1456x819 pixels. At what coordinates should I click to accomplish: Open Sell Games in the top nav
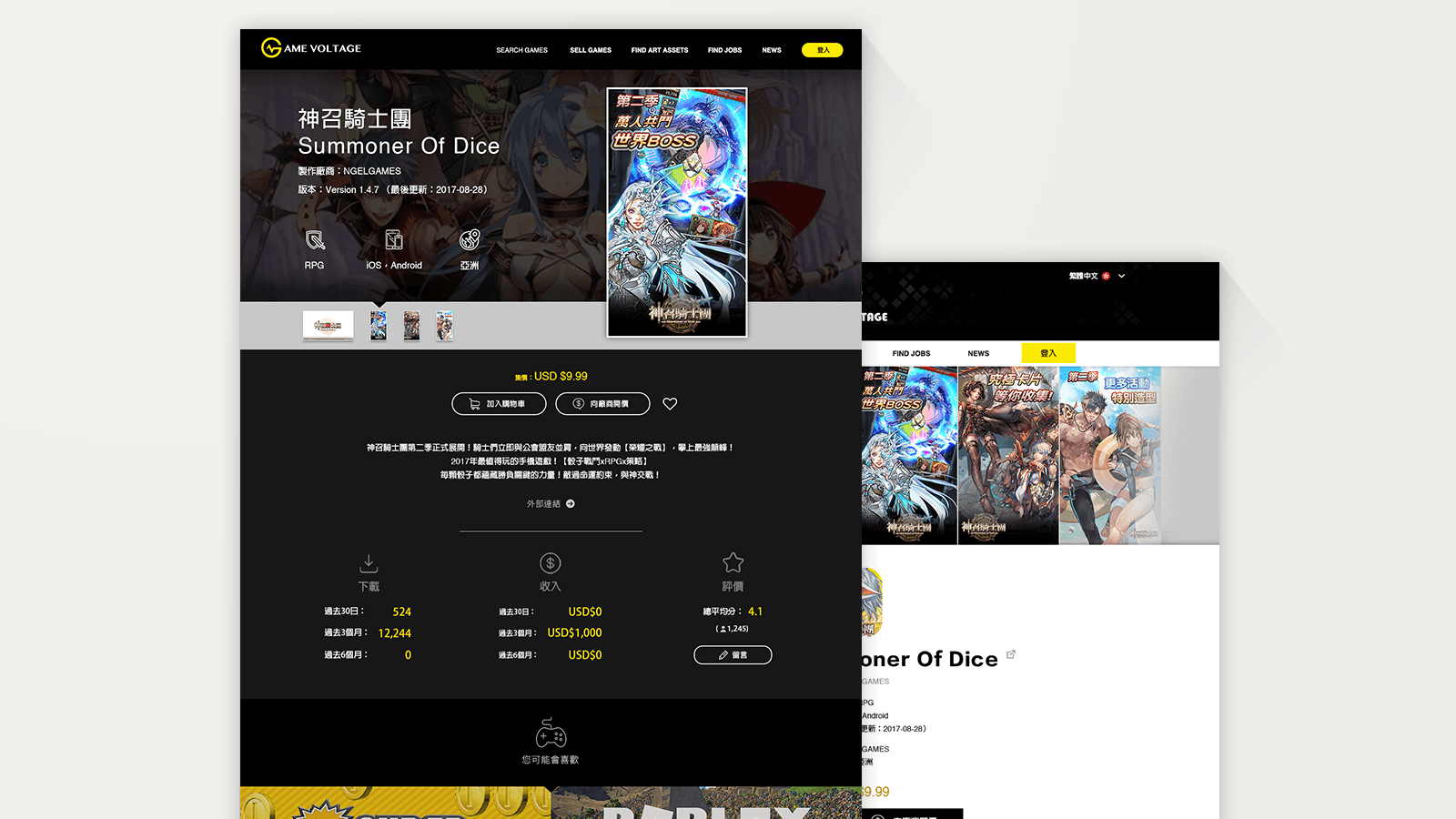coord(591,50)
